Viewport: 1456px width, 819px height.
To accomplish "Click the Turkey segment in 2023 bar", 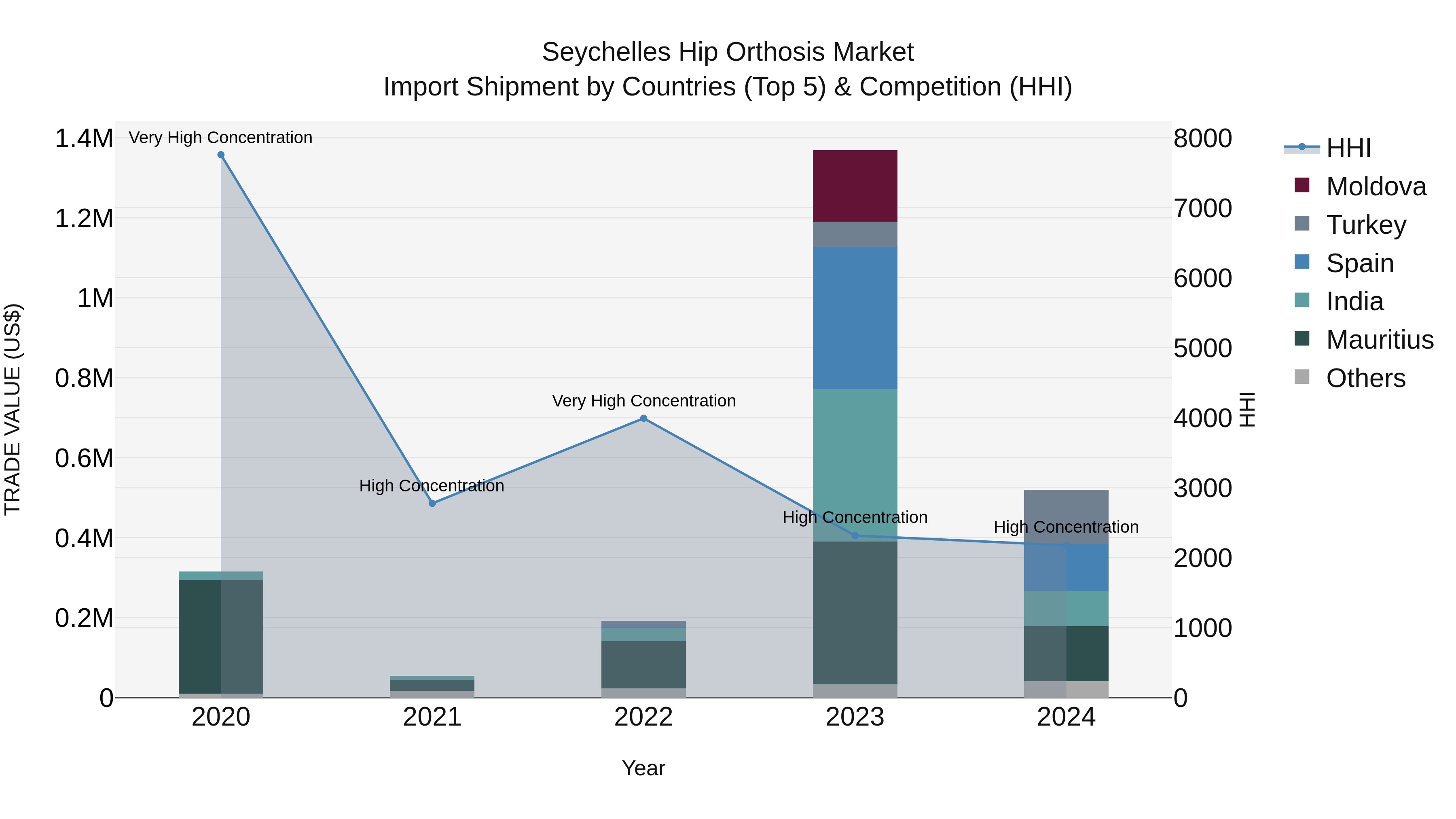I will point(855,234).
